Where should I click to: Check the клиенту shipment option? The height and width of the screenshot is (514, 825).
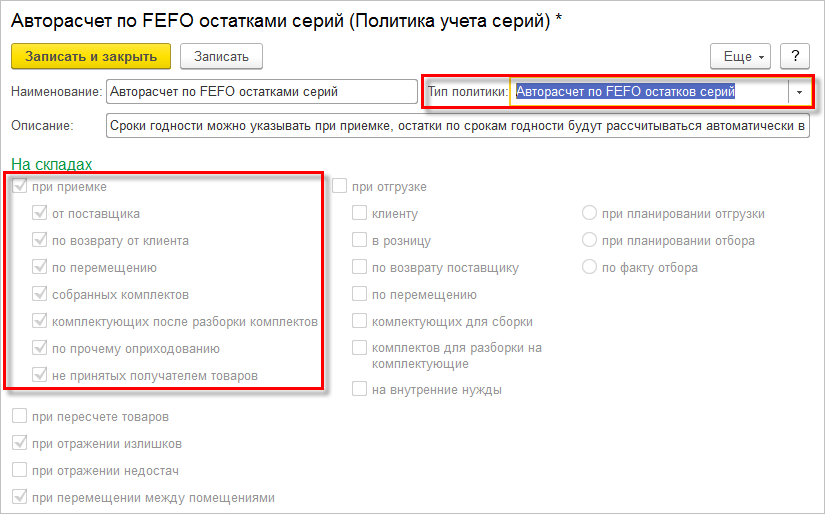click(x=359, y=213)
